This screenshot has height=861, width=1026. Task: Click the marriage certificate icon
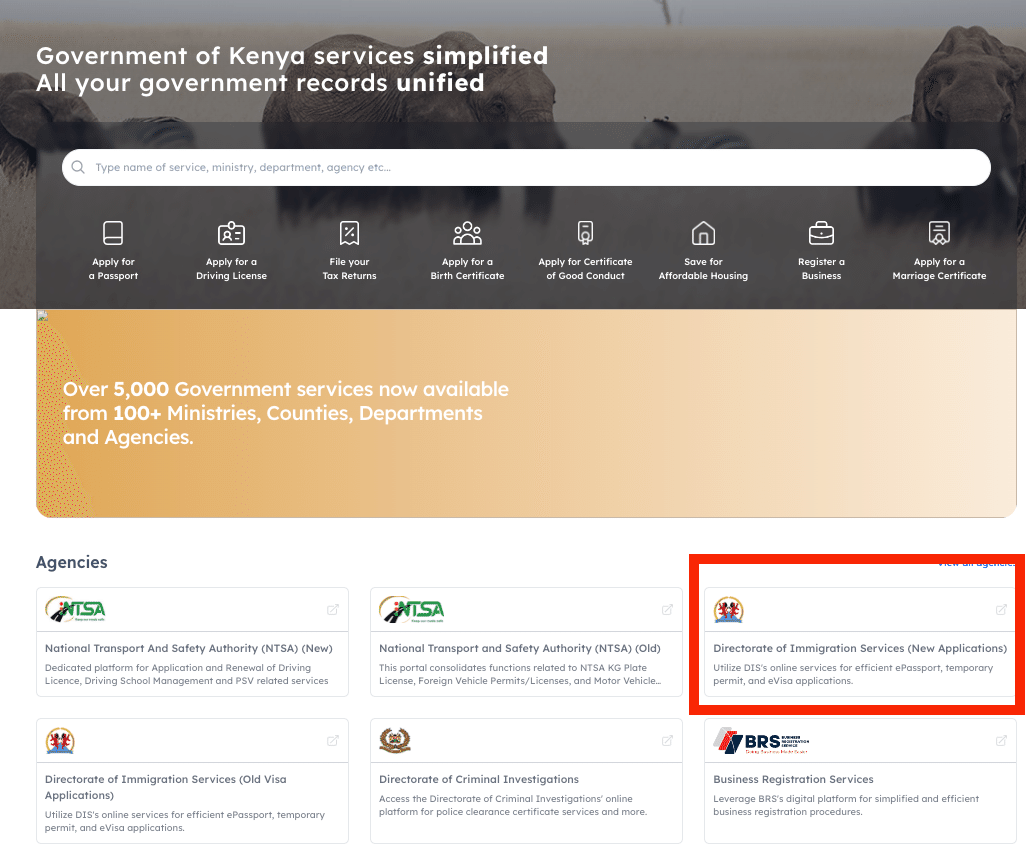[939, 233]
